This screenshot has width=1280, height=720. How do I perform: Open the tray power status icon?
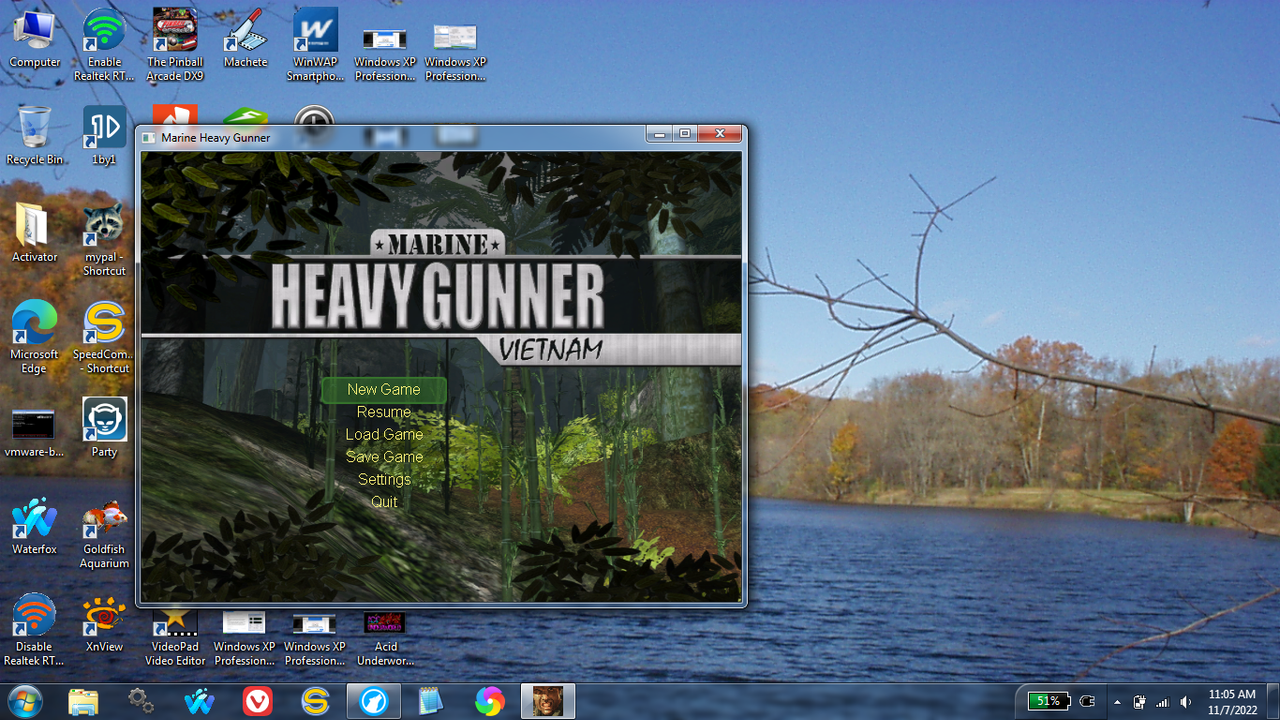point(1140,702)
